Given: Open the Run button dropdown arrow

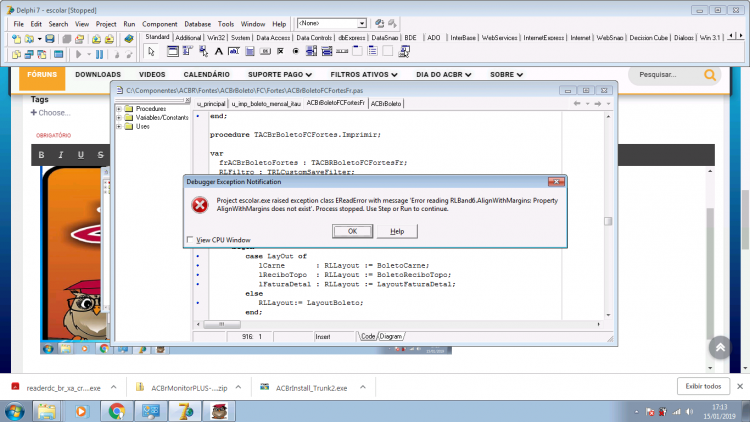Looking at the screenshot, I should pyautogui.click(x=89, y=55).
